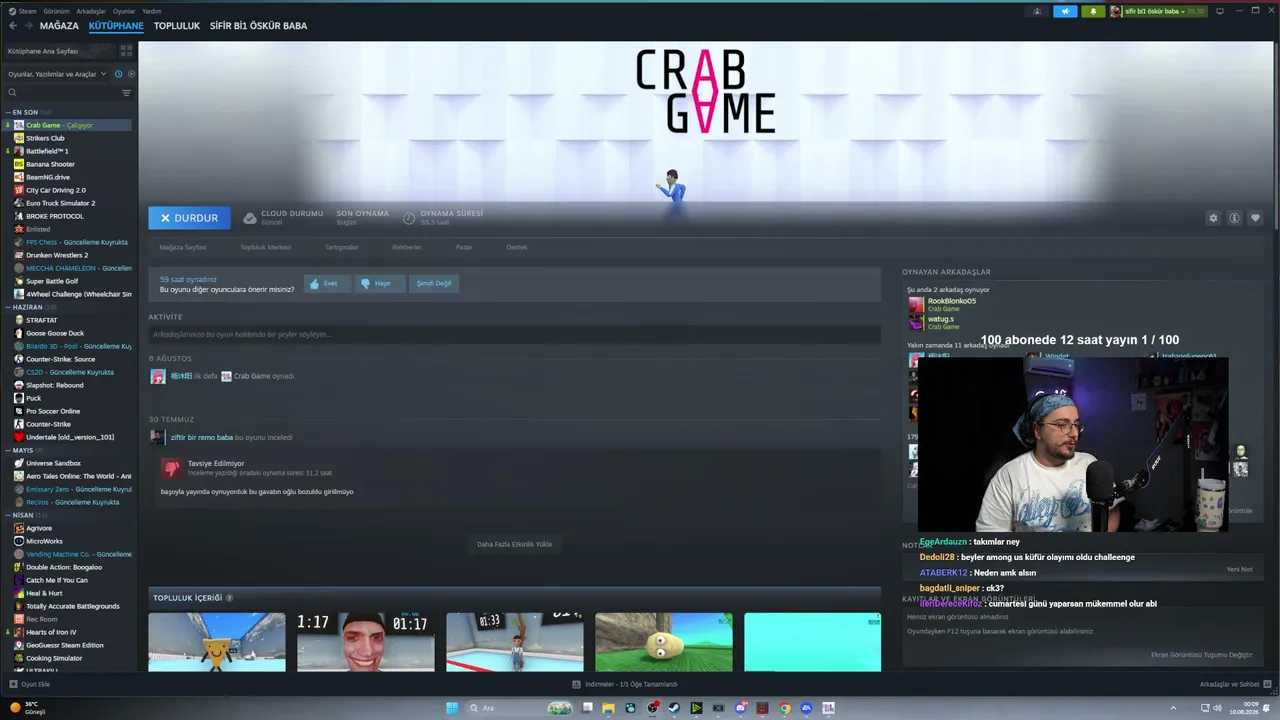Open the first community content thumbnail
Viewport: 1280px width, 720px height.
[x=217, y=642]
